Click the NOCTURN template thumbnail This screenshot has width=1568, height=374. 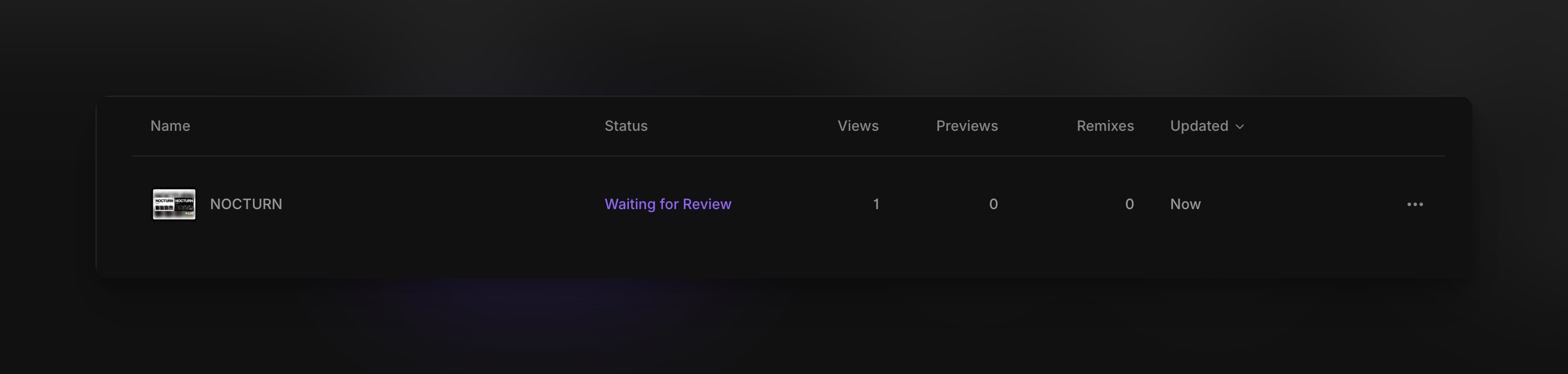(174, 204)
